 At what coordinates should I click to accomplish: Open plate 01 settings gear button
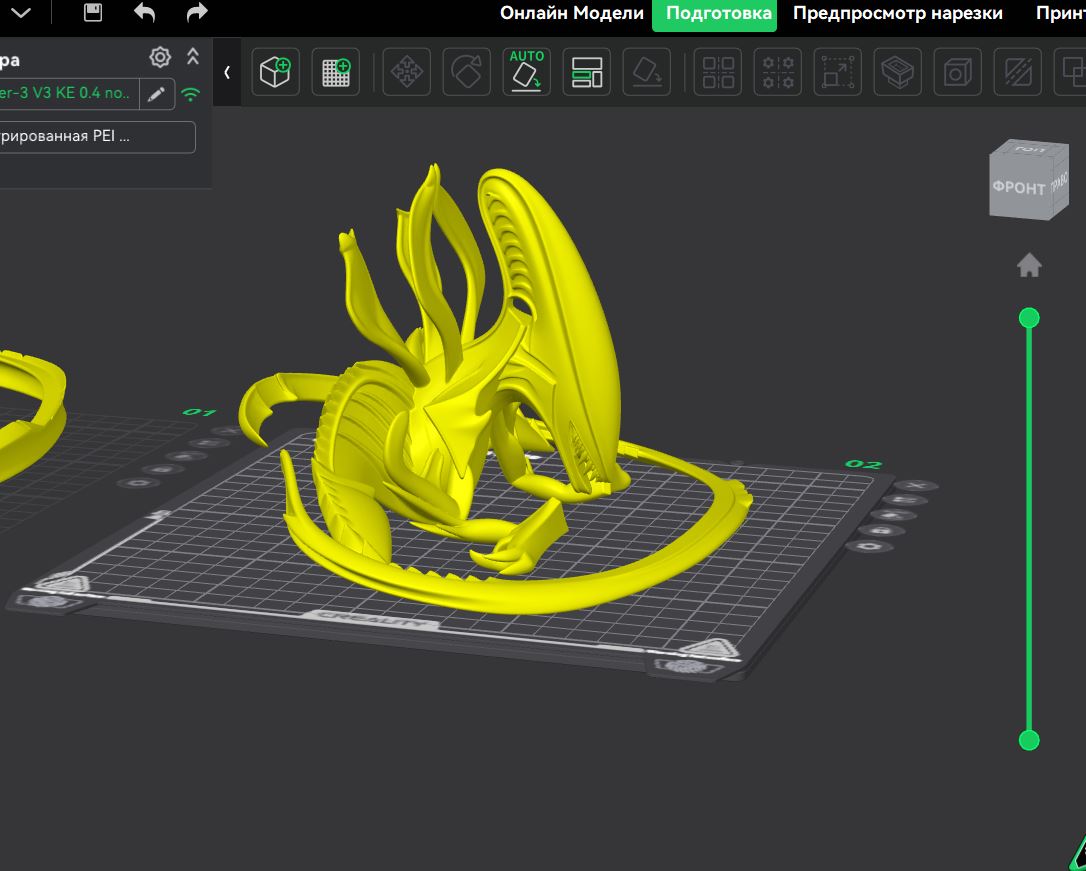pyautogui.click(x=139, y=483)
